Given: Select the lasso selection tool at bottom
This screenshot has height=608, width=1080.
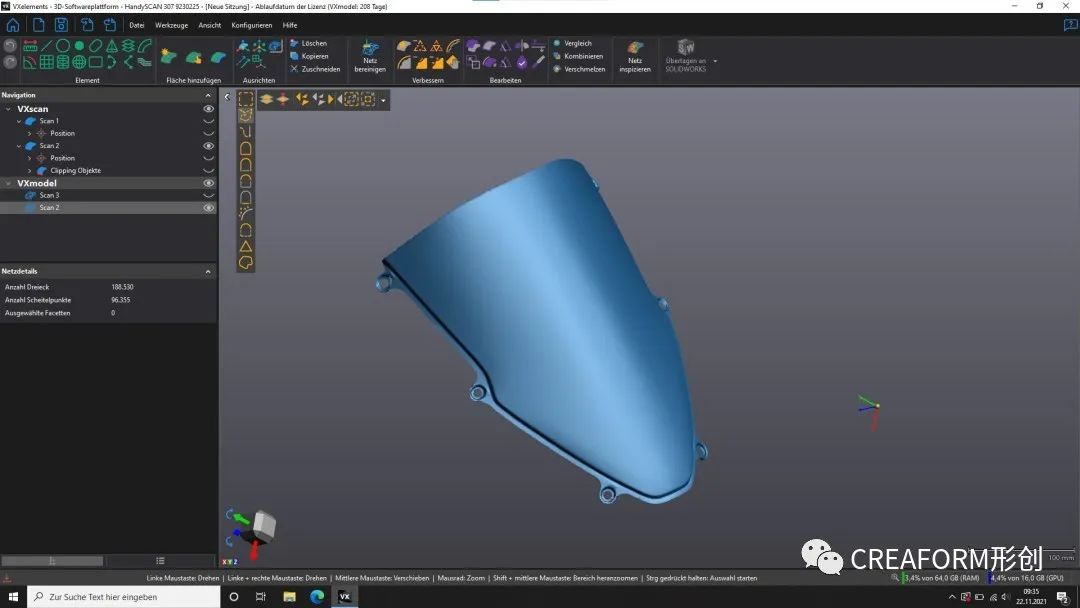Looking at the screenshot, I should click(245, 262).
